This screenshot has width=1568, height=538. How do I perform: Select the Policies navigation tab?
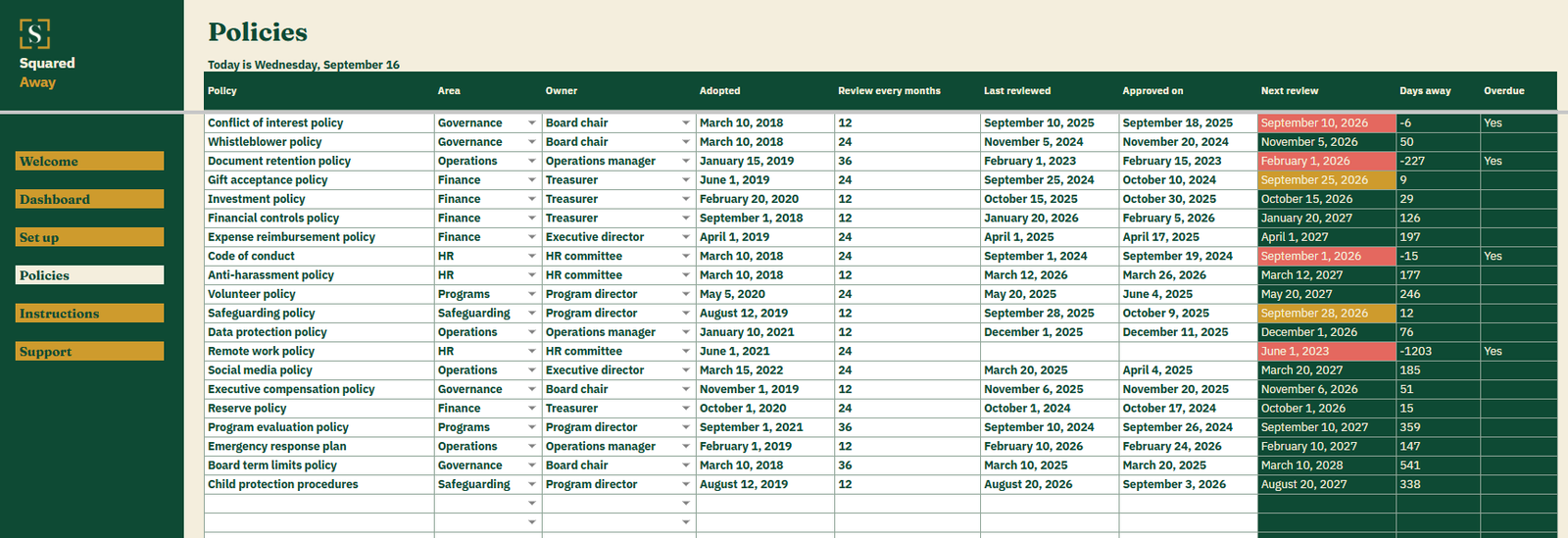point(89,275)
